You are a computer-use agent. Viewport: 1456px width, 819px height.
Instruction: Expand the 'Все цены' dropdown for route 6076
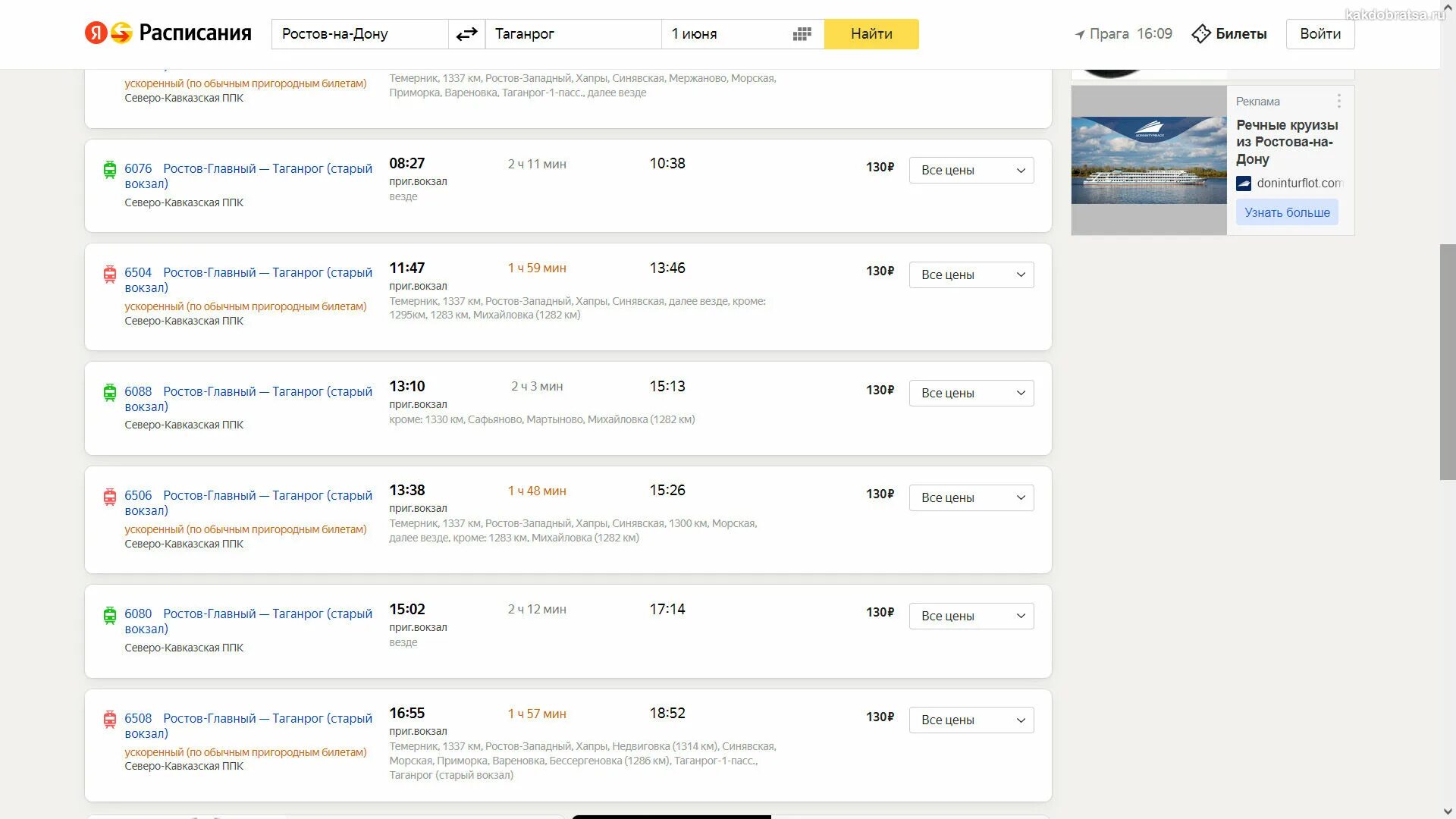pyautogui.click(x=971, y=170)
